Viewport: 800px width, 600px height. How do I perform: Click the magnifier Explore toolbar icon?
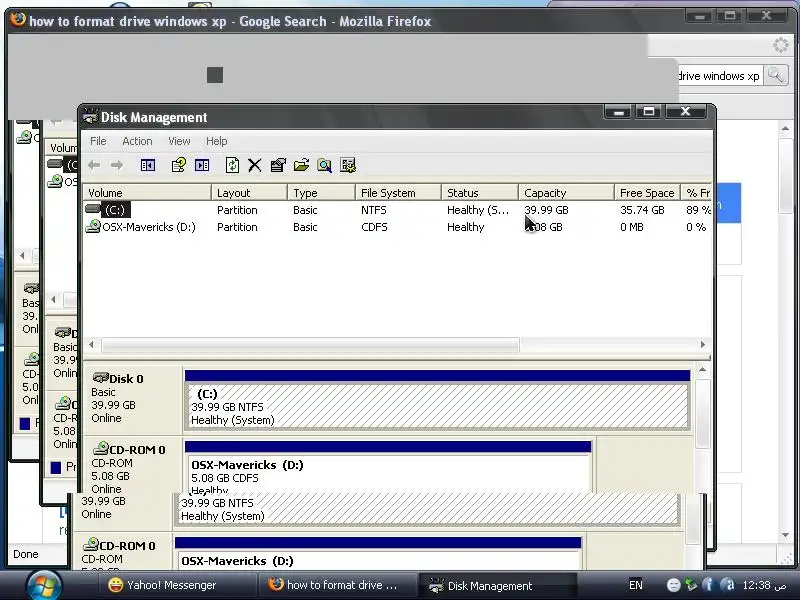[324, 165]
